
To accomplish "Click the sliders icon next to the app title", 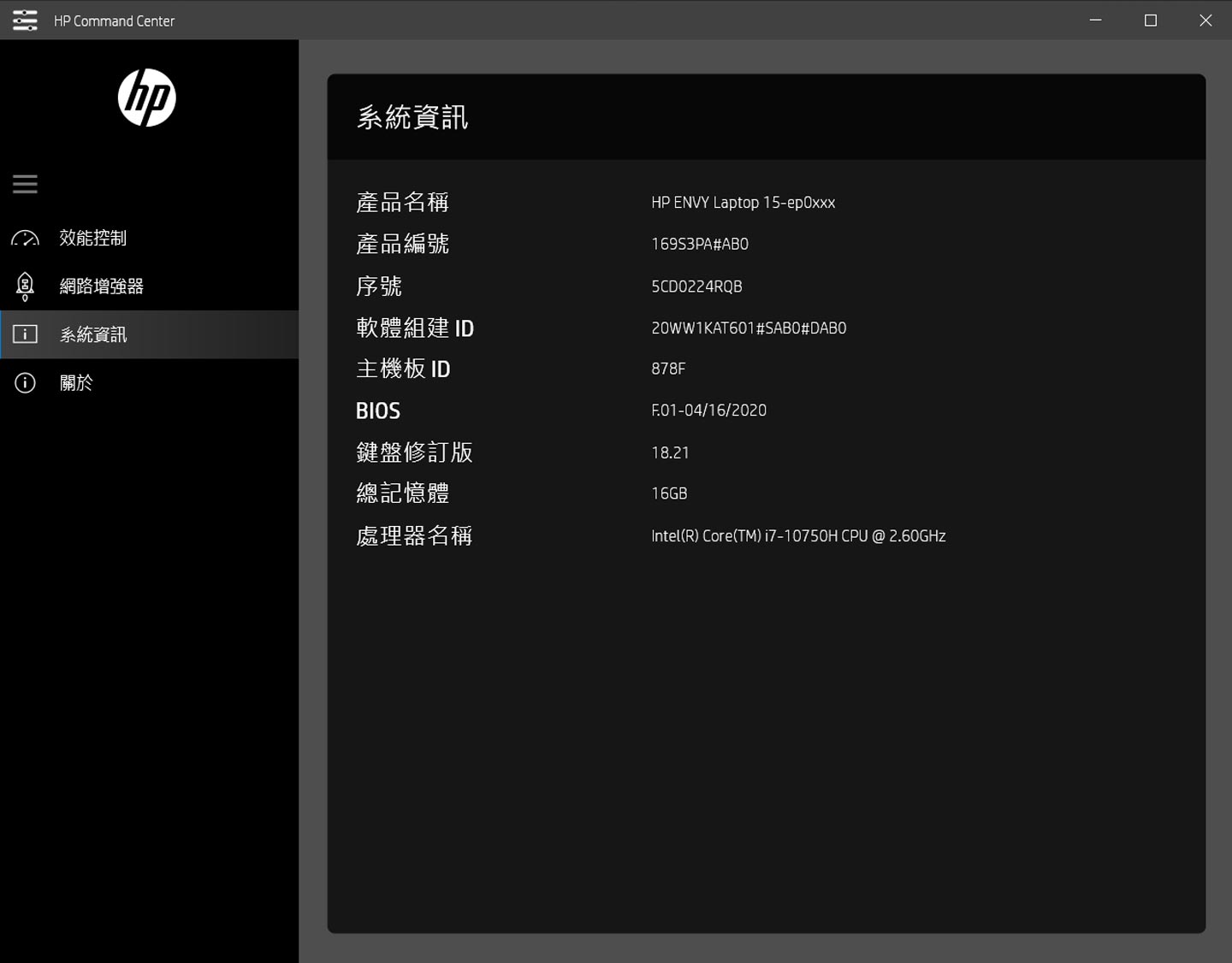I will [25, 20].
